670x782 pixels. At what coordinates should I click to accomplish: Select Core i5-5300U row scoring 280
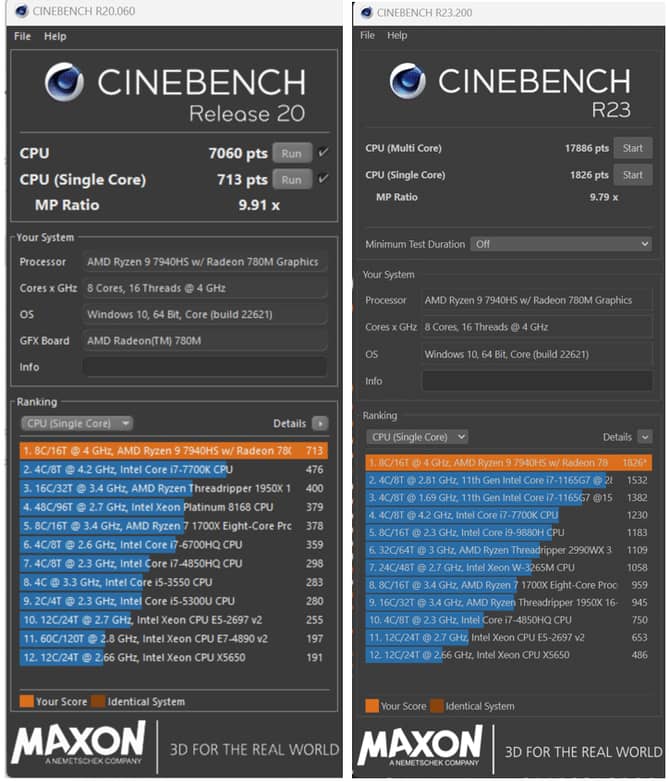174,601
